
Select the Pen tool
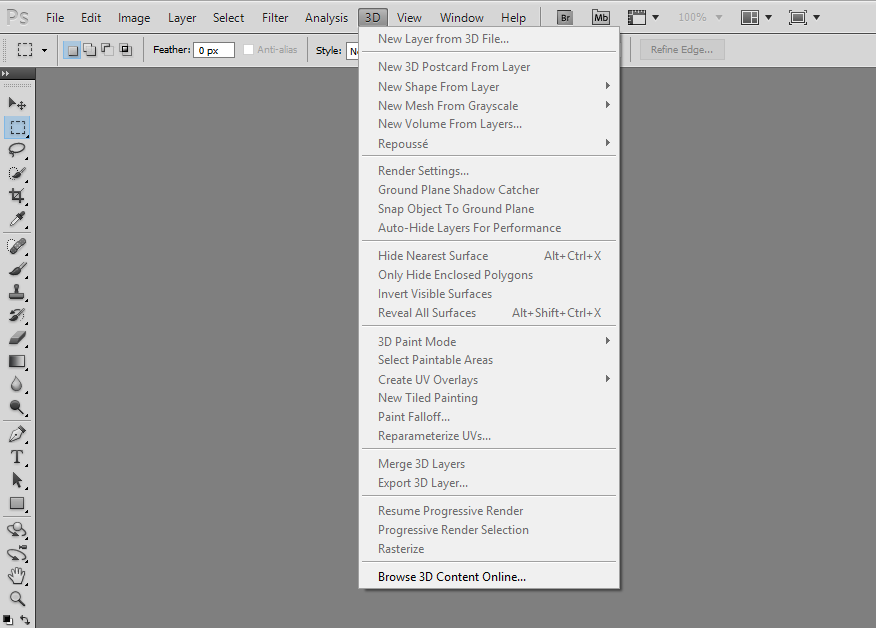coord(17,434)
